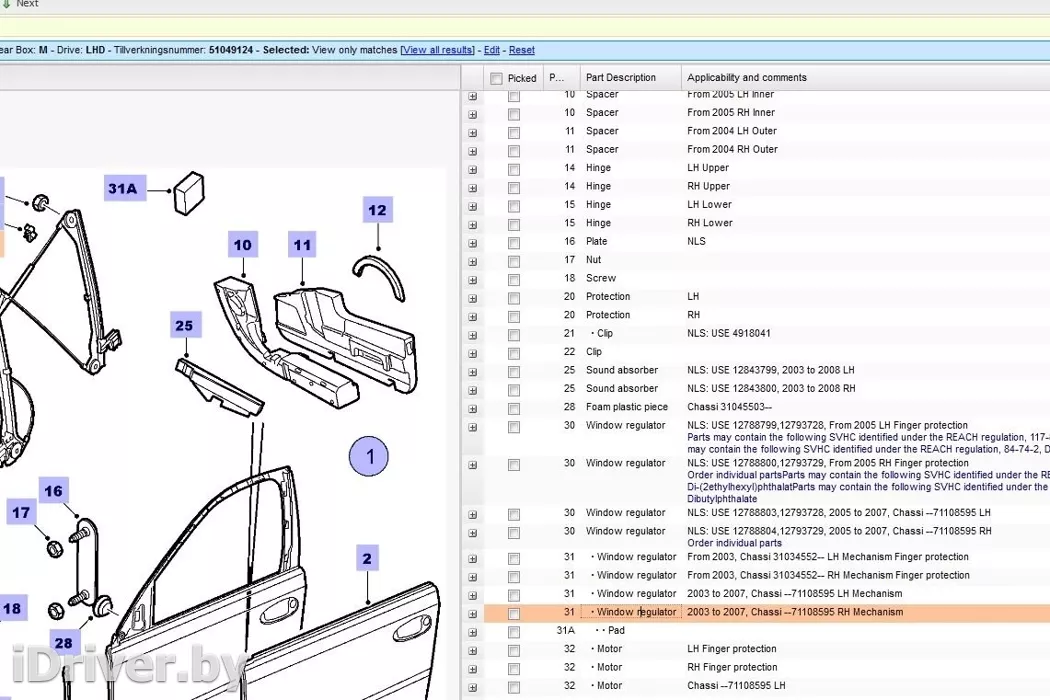Check the Plate NLS row checkbox

(x=514, y=243)
